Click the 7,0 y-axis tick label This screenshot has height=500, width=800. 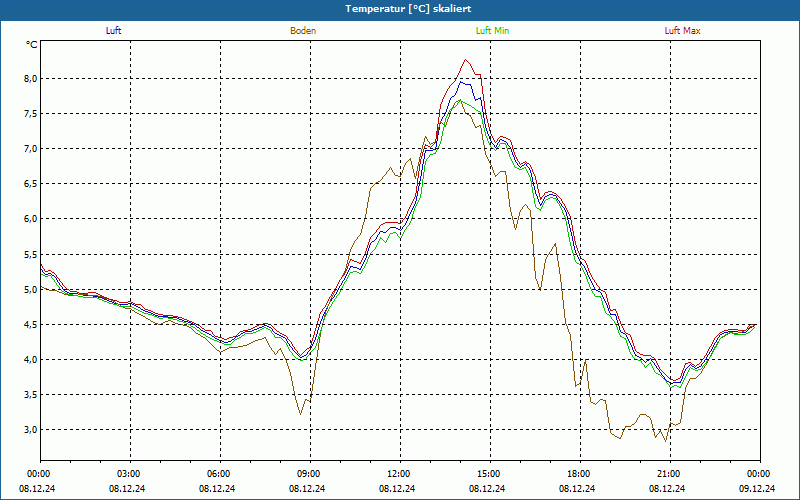pyautogui.click(x=30, y=149)
